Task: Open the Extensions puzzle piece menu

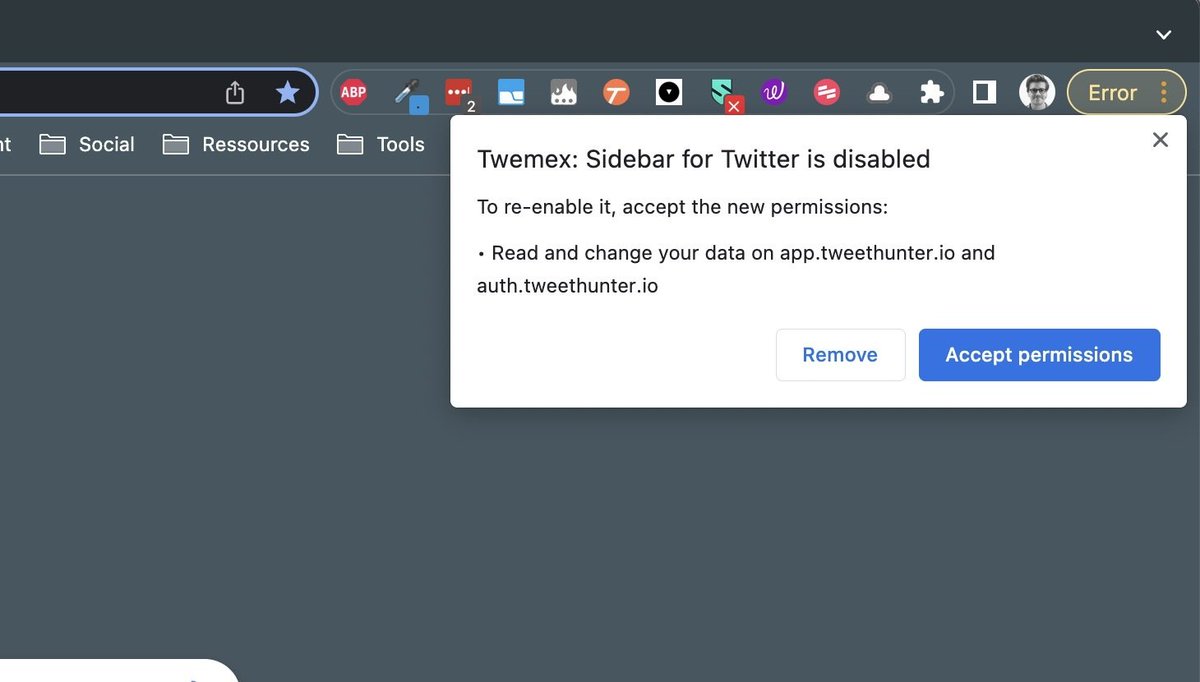Action: point(932,93)
